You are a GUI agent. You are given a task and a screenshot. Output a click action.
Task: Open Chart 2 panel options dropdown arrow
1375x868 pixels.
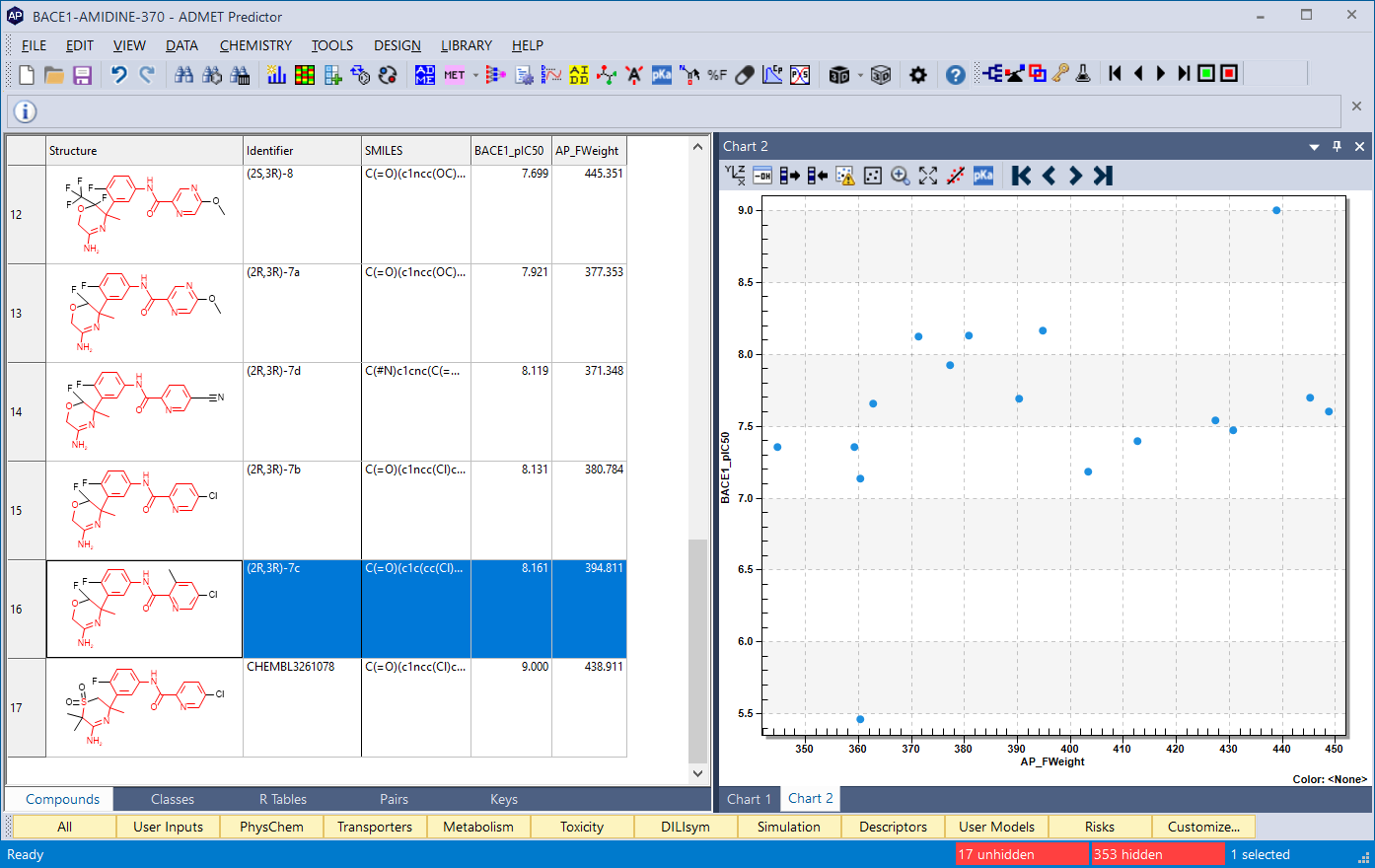1314,147
